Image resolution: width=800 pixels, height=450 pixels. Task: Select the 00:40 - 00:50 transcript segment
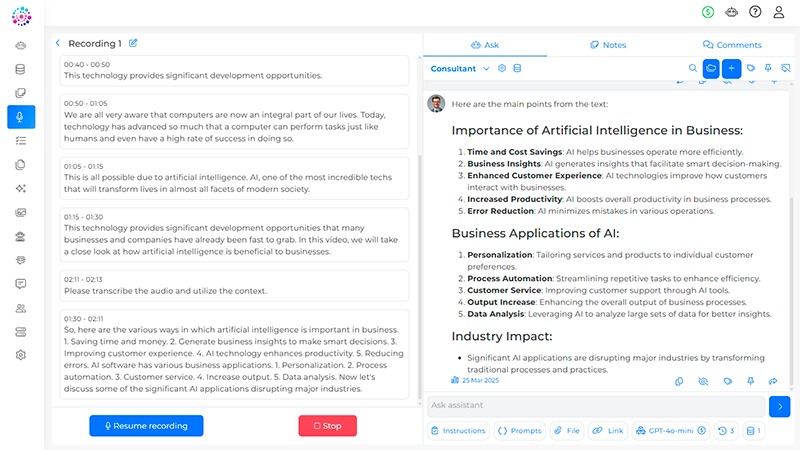234,70
